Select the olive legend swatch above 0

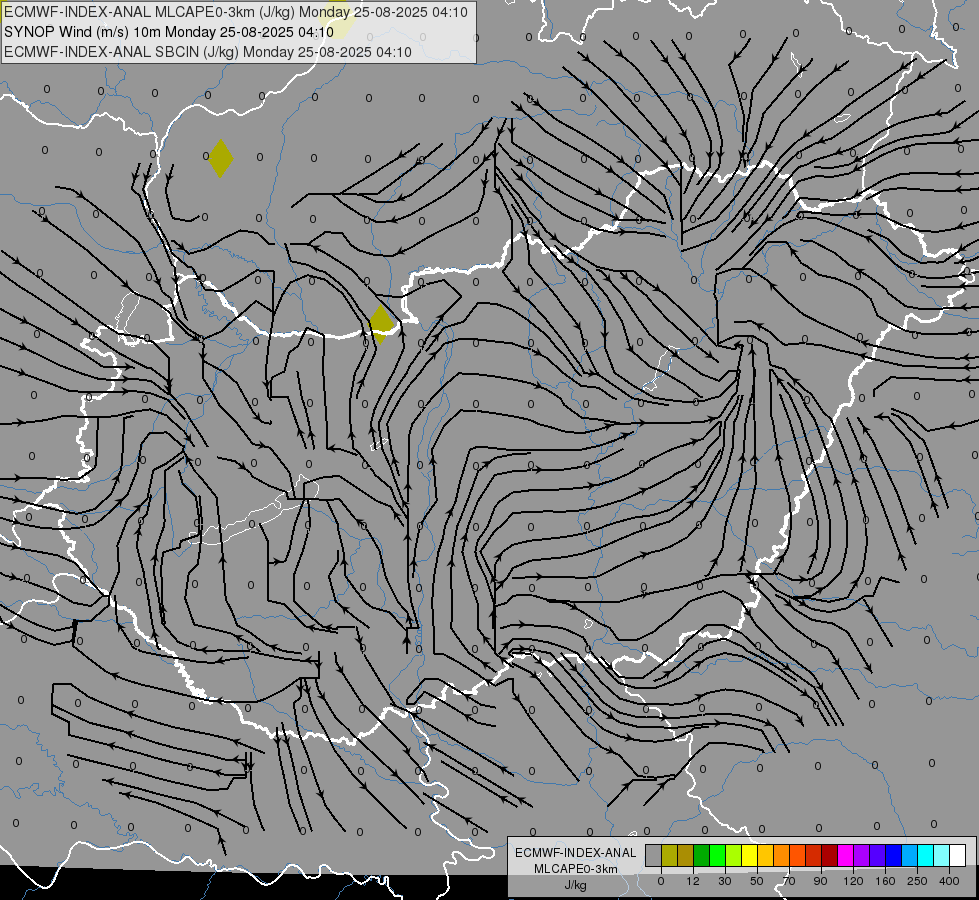pos(669,855)
